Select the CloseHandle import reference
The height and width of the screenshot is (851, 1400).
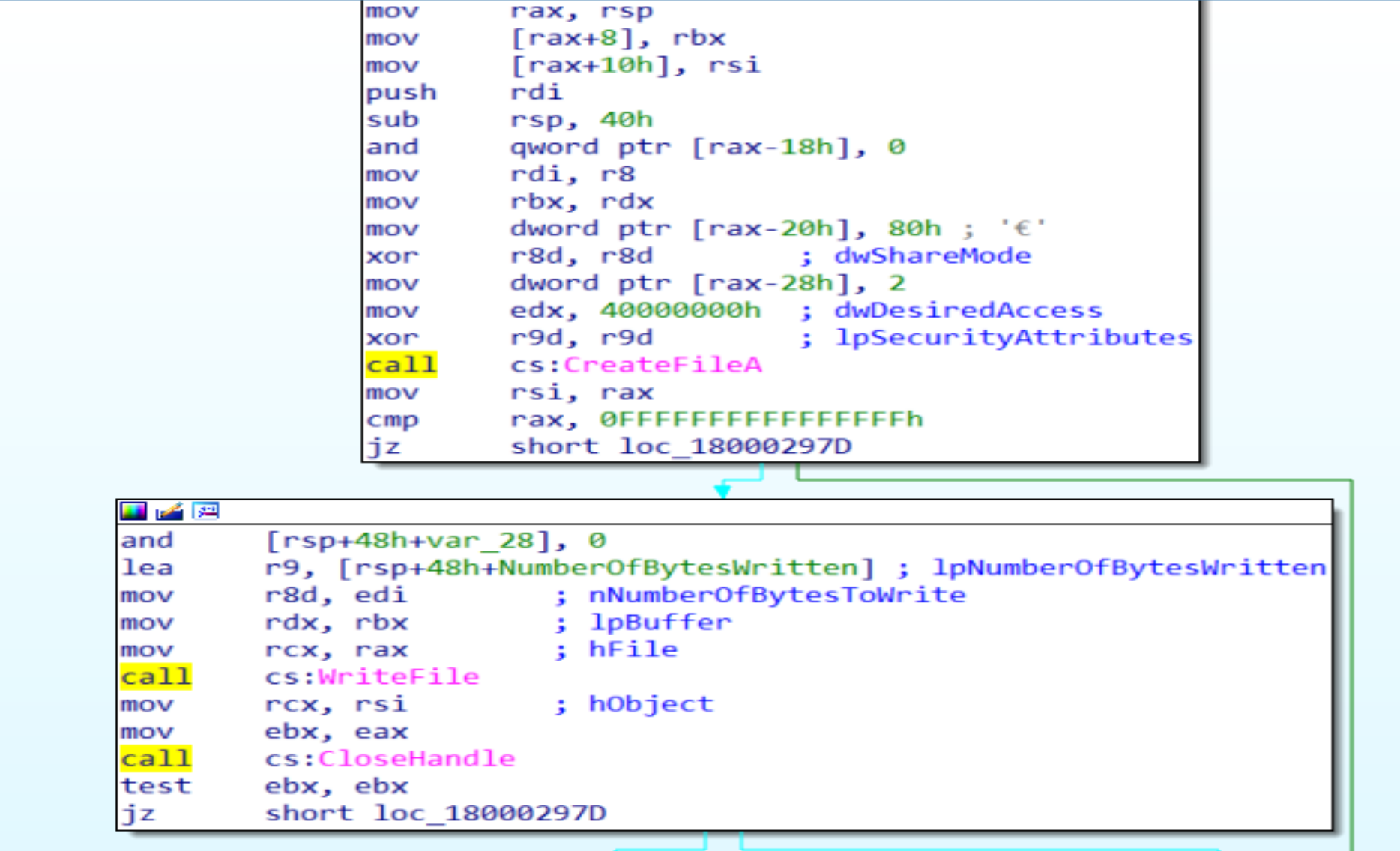point(417,759)
